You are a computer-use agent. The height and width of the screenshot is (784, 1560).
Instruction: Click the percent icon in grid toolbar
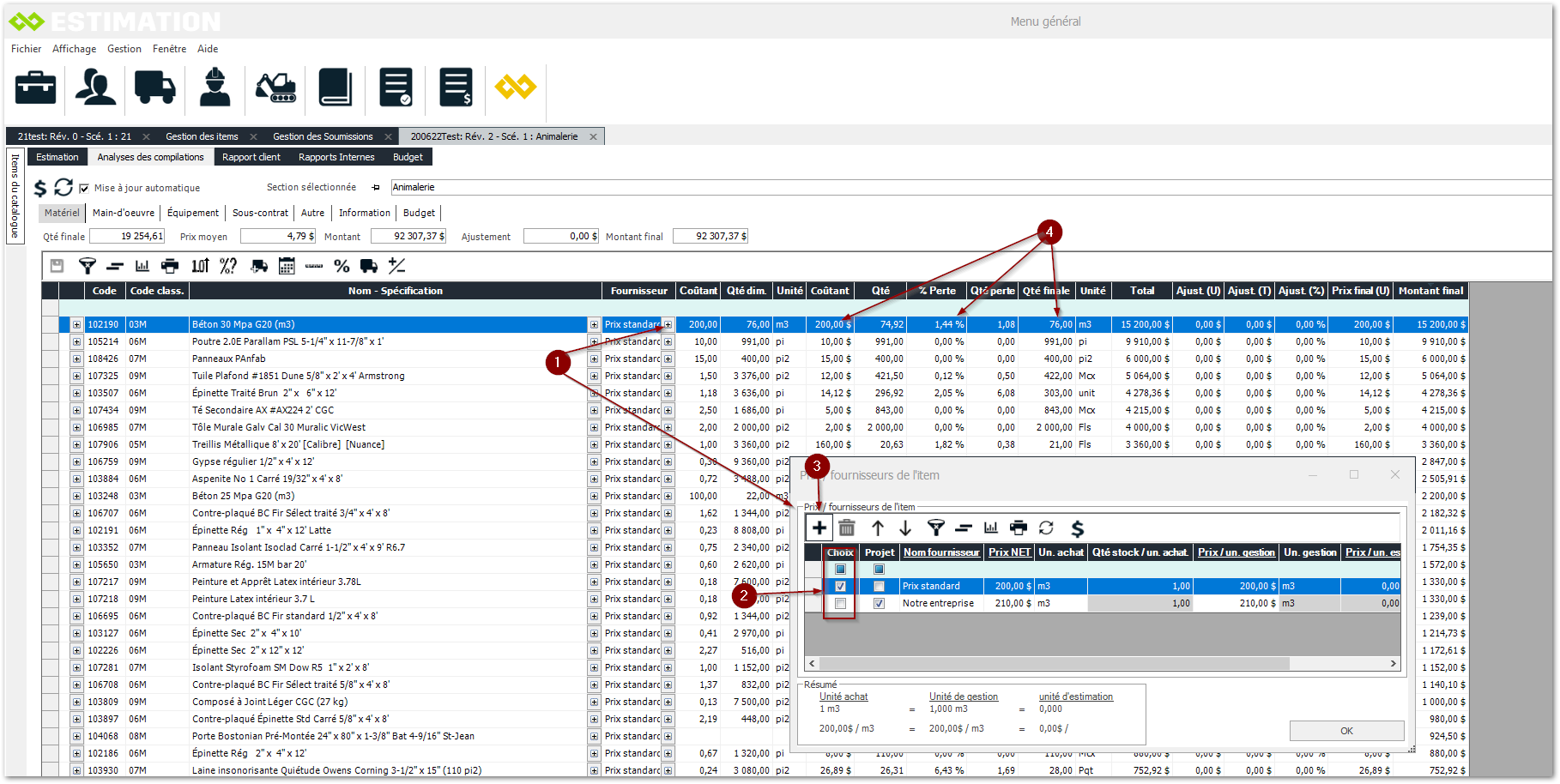click(x=342, y=266)
